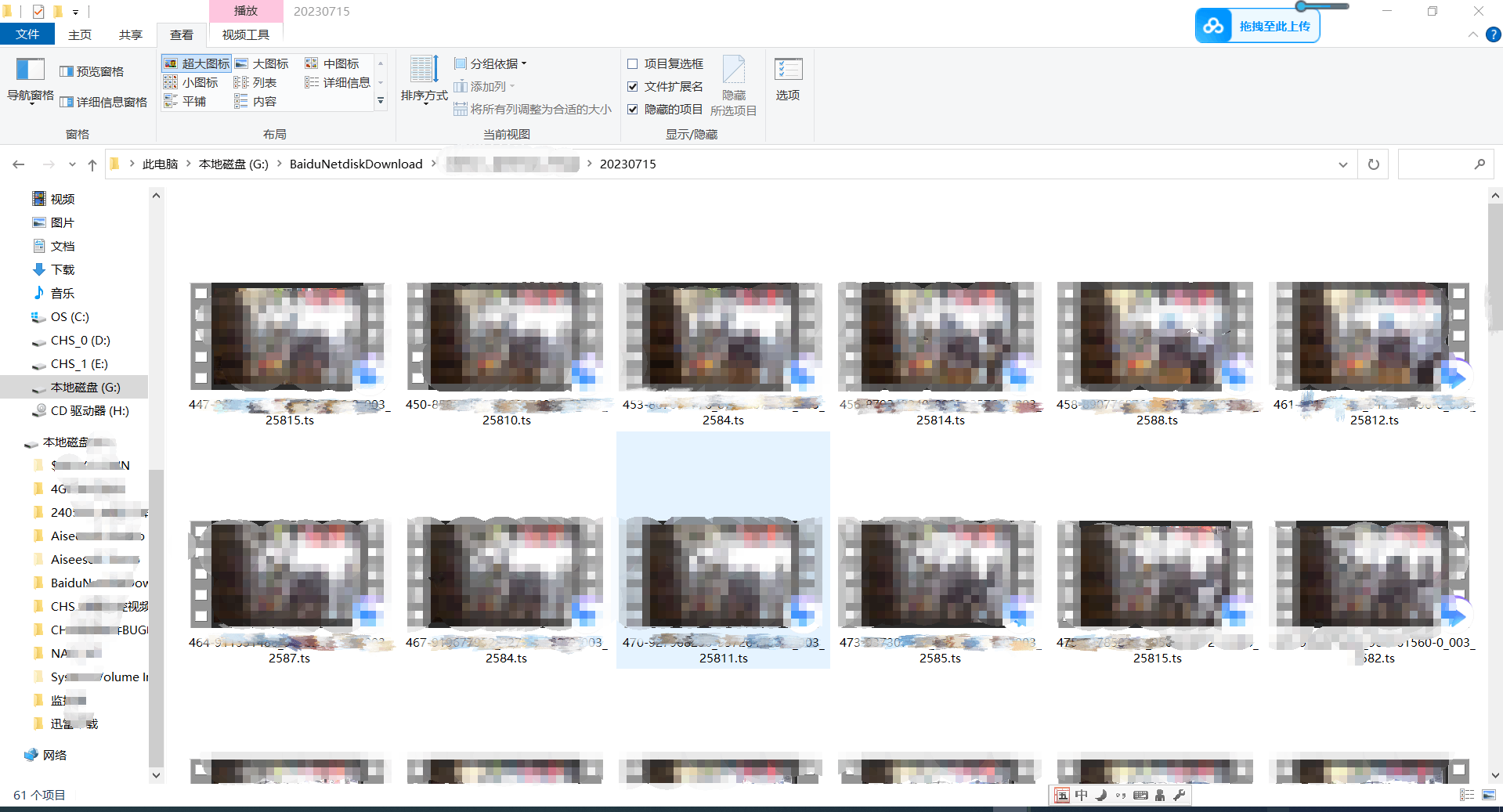The width and height of the screenshot is (1503, 812).
Task: Switch to extra large icons layout
Action: [x=197, y=63]
